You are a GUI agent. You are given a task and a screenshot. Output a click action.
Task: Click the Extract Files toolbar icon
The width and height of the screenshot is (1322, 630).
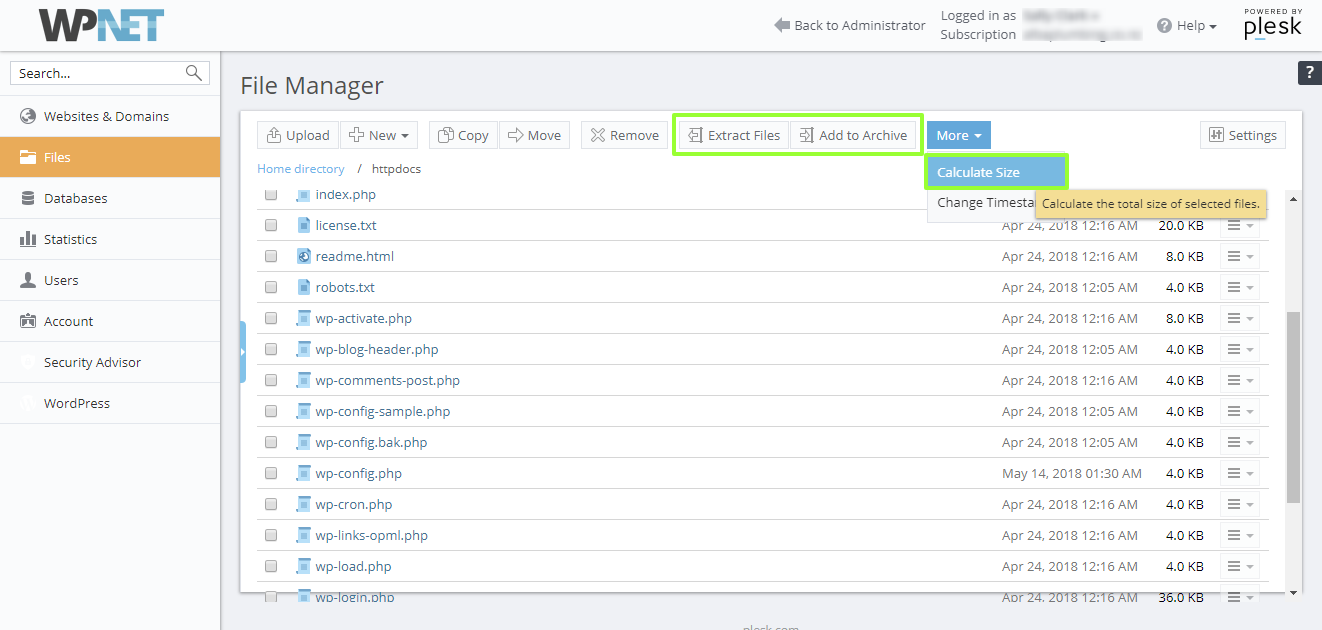(696, 135)
